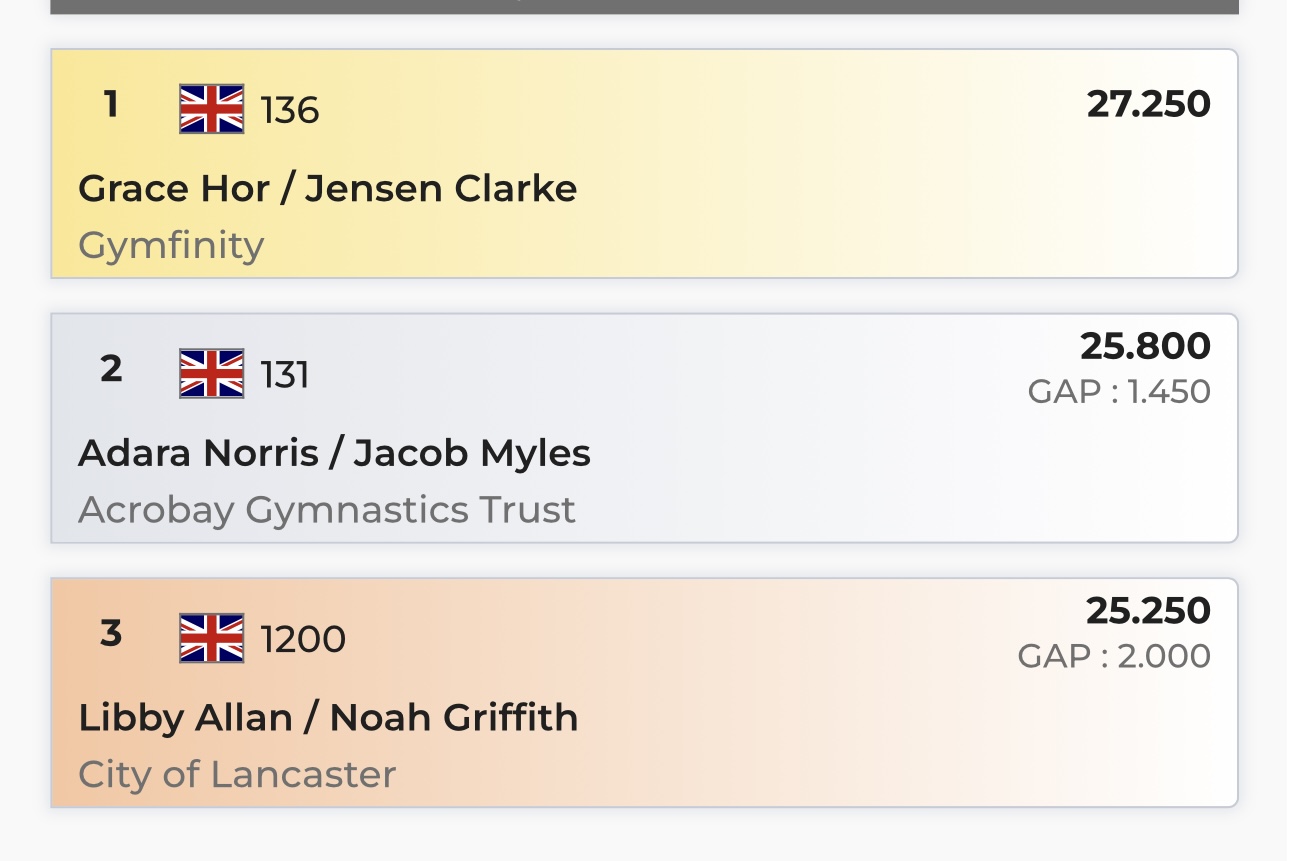Click the GAP : 2.000 label
Screen dimensions: 1290x861
(1114, 656)
